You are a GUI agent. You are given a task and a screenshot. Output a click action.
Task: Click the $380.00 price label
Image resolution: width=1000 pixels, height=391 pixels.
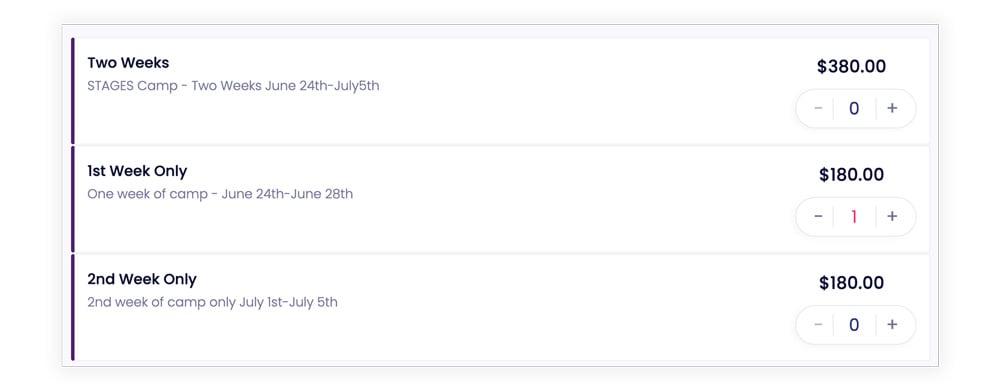(x=851, y=66)
